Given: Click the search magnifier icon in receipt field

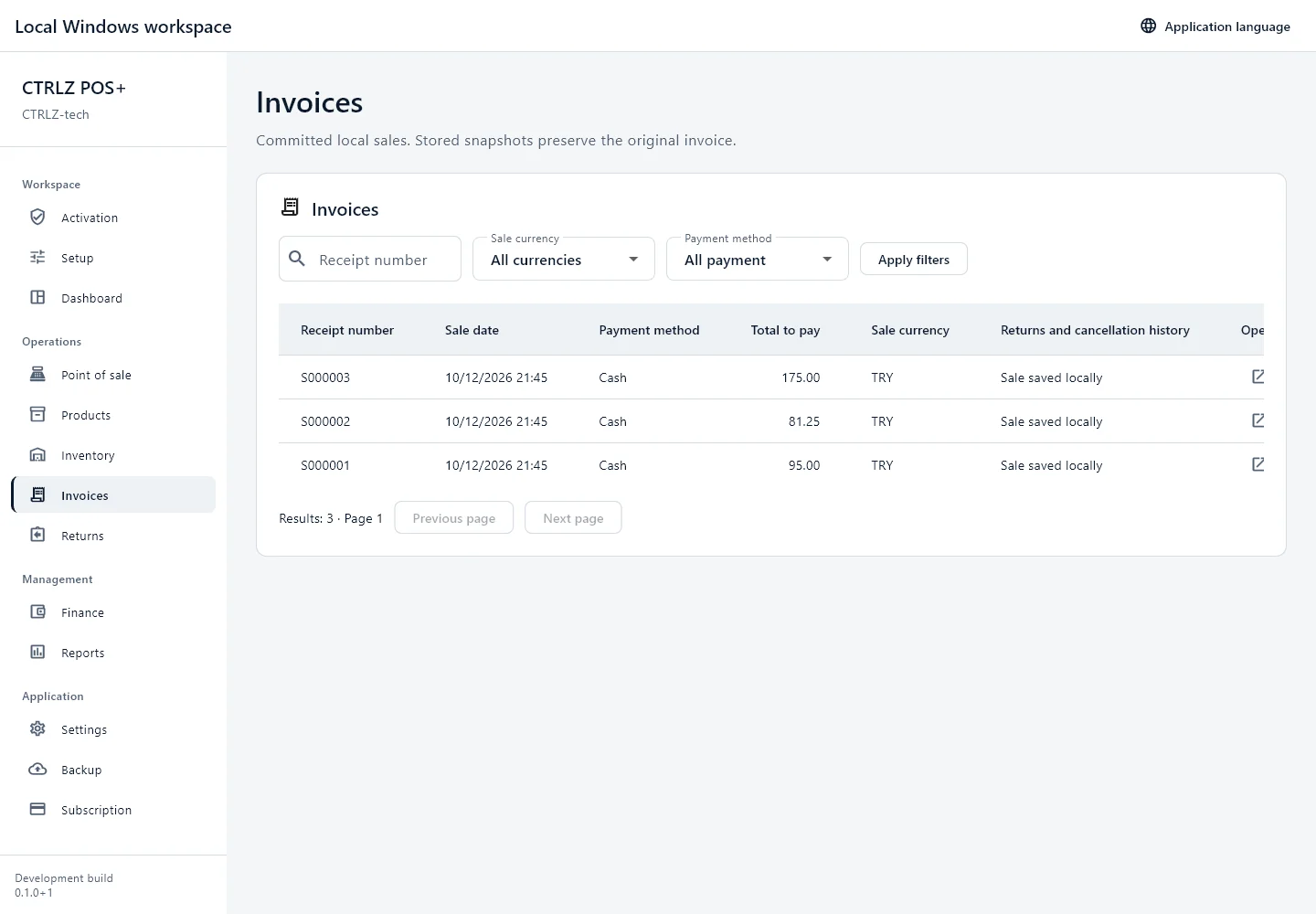Looking at the screenshot, I should 297,259.
